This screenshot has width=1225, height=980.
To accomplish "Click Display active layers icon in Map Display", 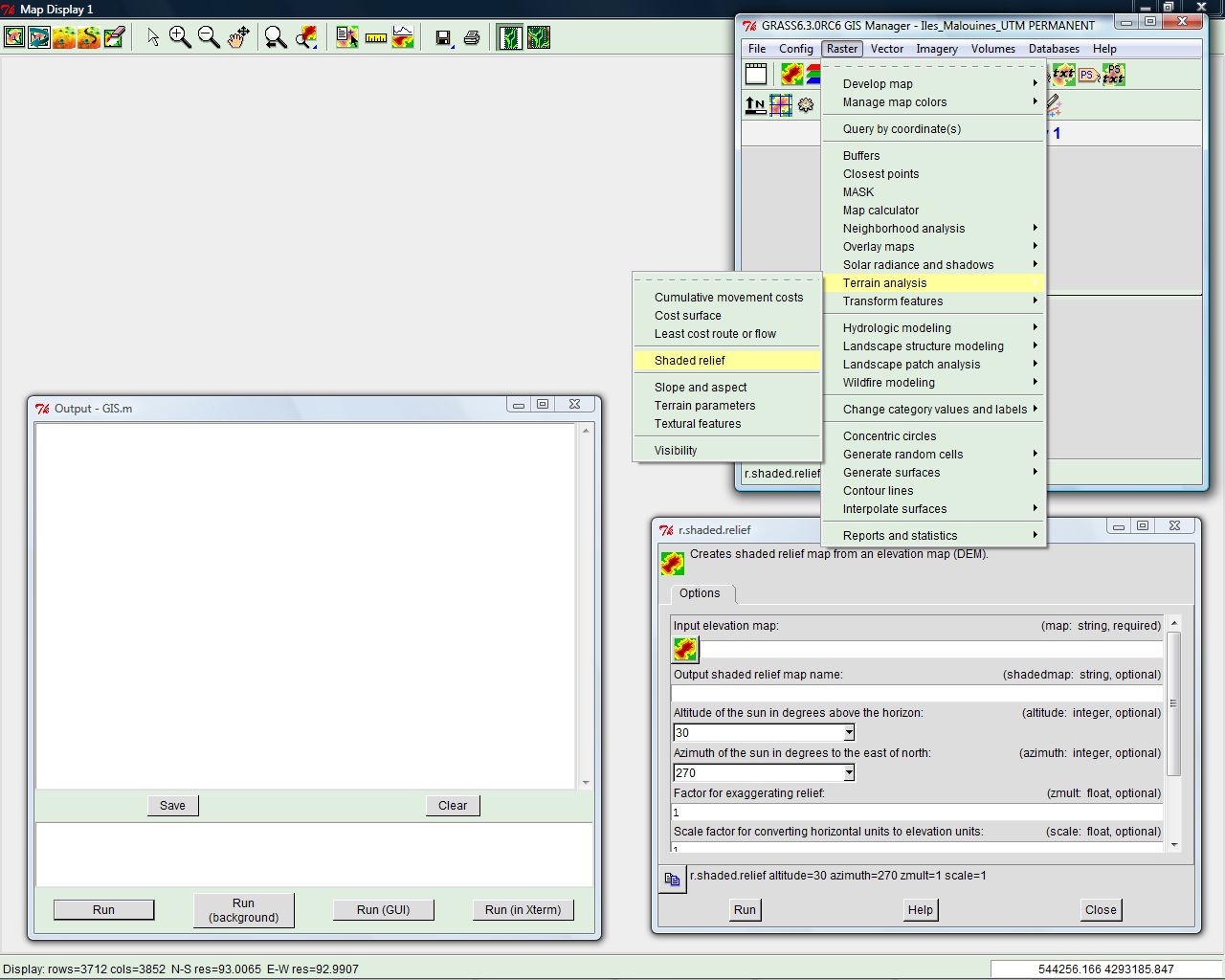I will tap(14, 37).
